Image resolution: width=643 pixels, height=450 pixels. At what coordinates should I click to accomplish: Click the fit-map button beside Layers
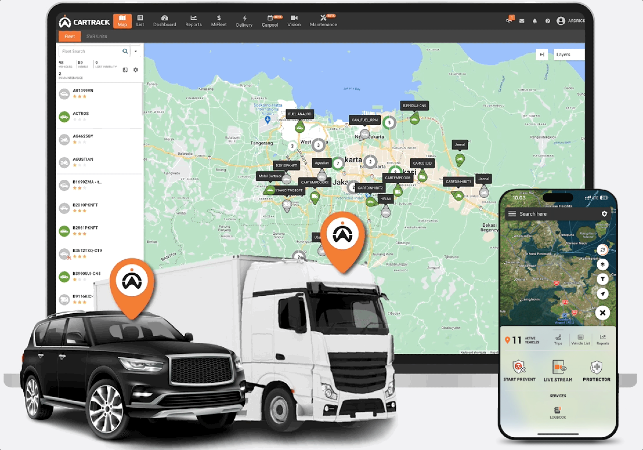click(542, 54)
